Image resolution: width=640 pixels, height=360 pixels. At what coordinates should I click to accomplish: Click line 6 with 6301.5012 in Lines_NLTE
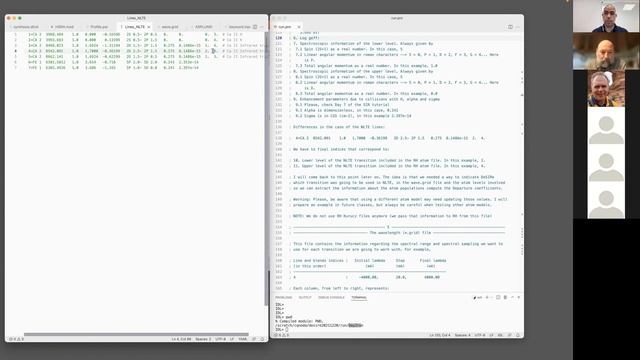pos(114,62)
